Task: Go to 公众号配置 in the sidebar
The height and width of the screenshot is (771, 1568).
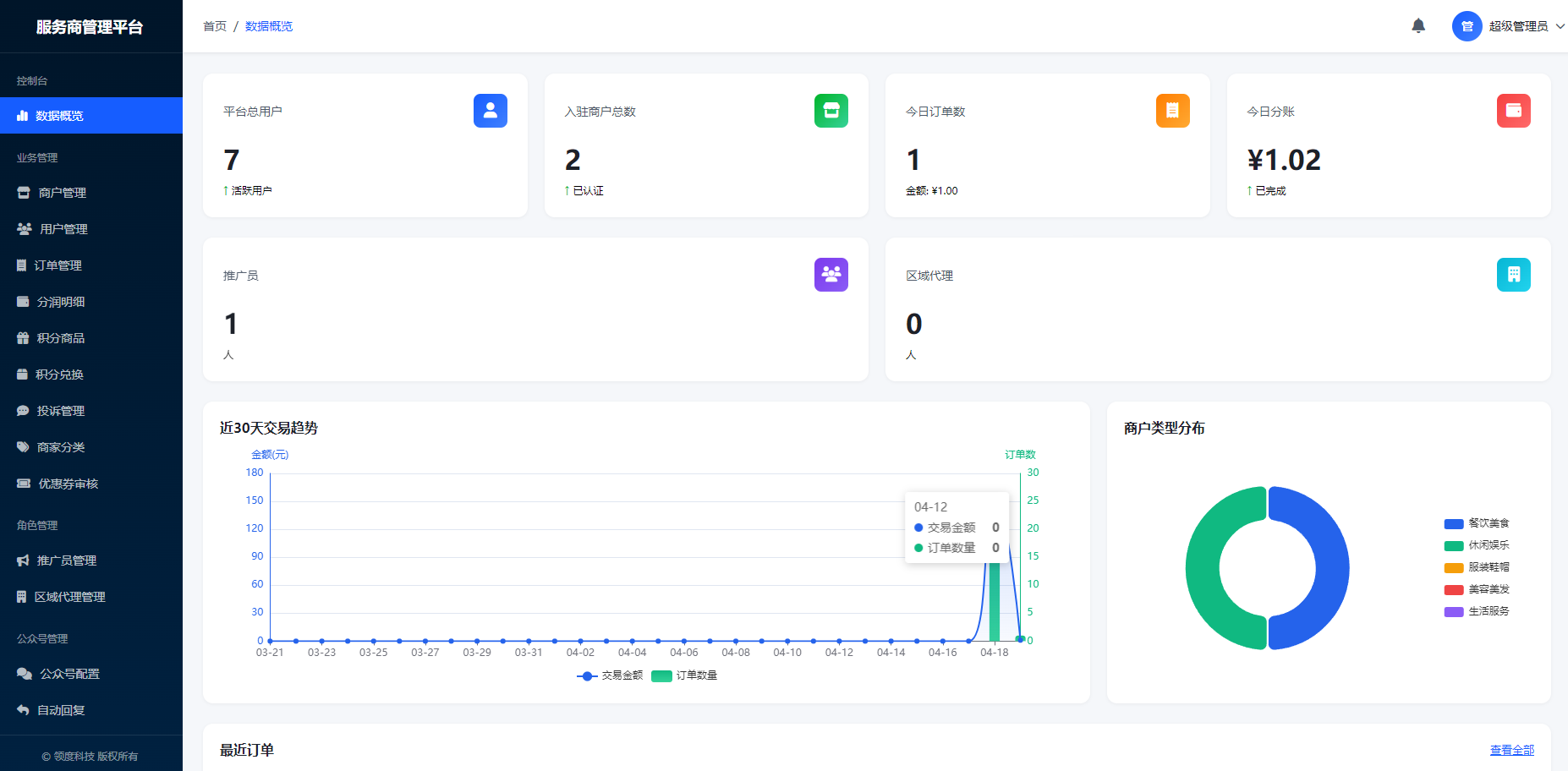Action: 91,674
